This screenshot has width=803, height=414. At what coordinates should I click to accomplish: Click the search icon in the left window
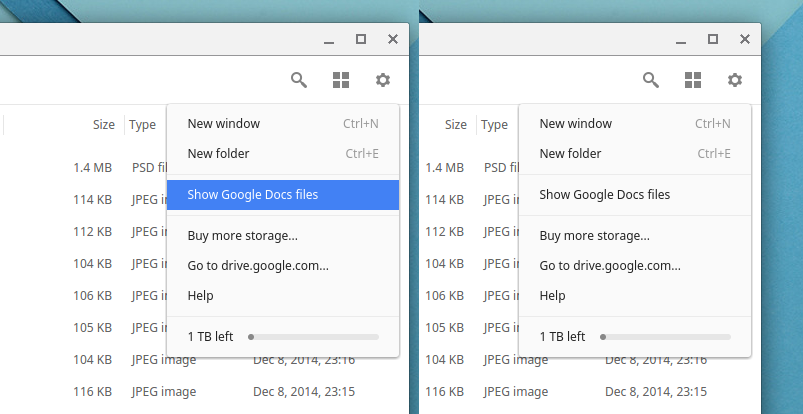pyautogui.click(x=298, y=80)
